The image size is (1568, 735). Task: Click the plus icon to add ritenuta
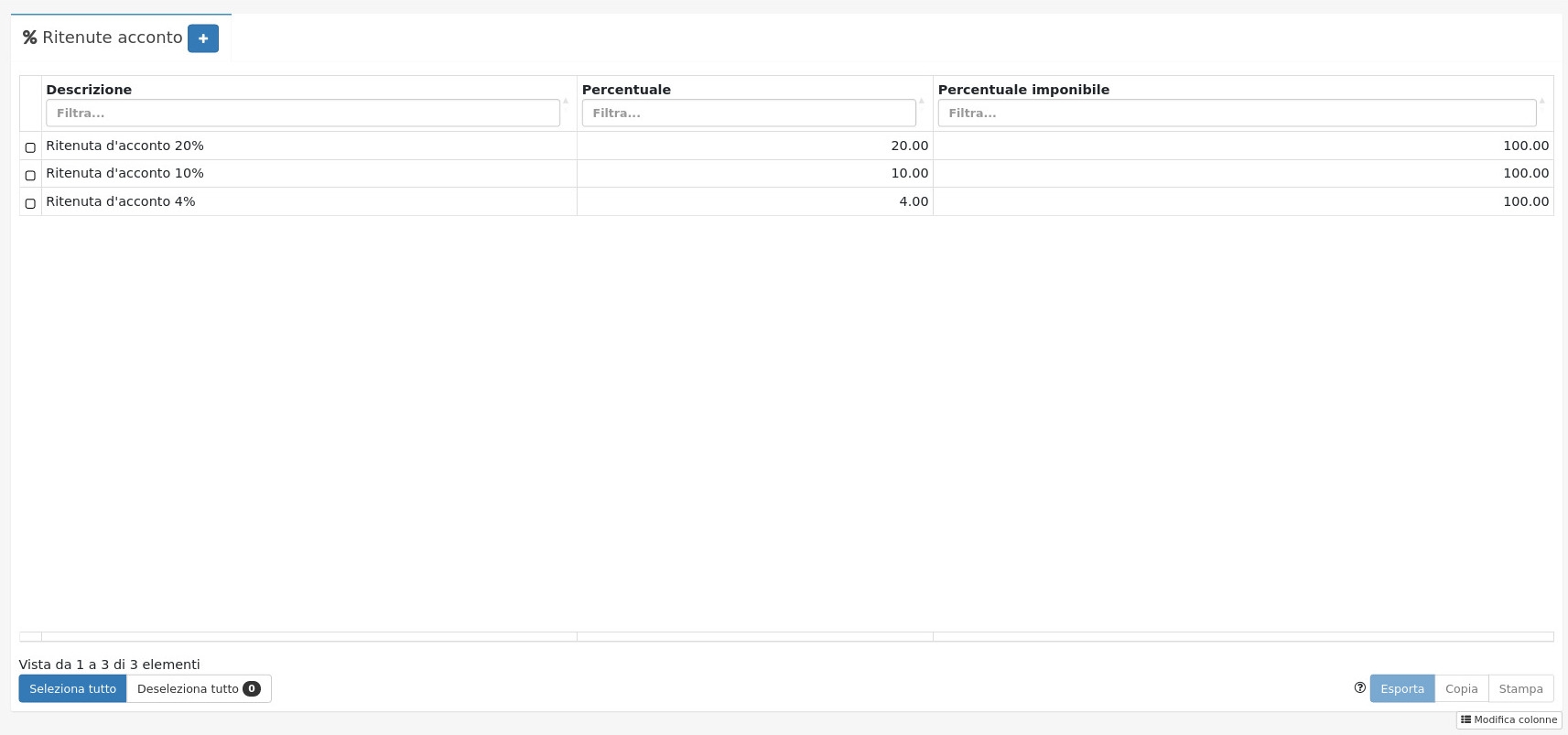click(202, 38)
